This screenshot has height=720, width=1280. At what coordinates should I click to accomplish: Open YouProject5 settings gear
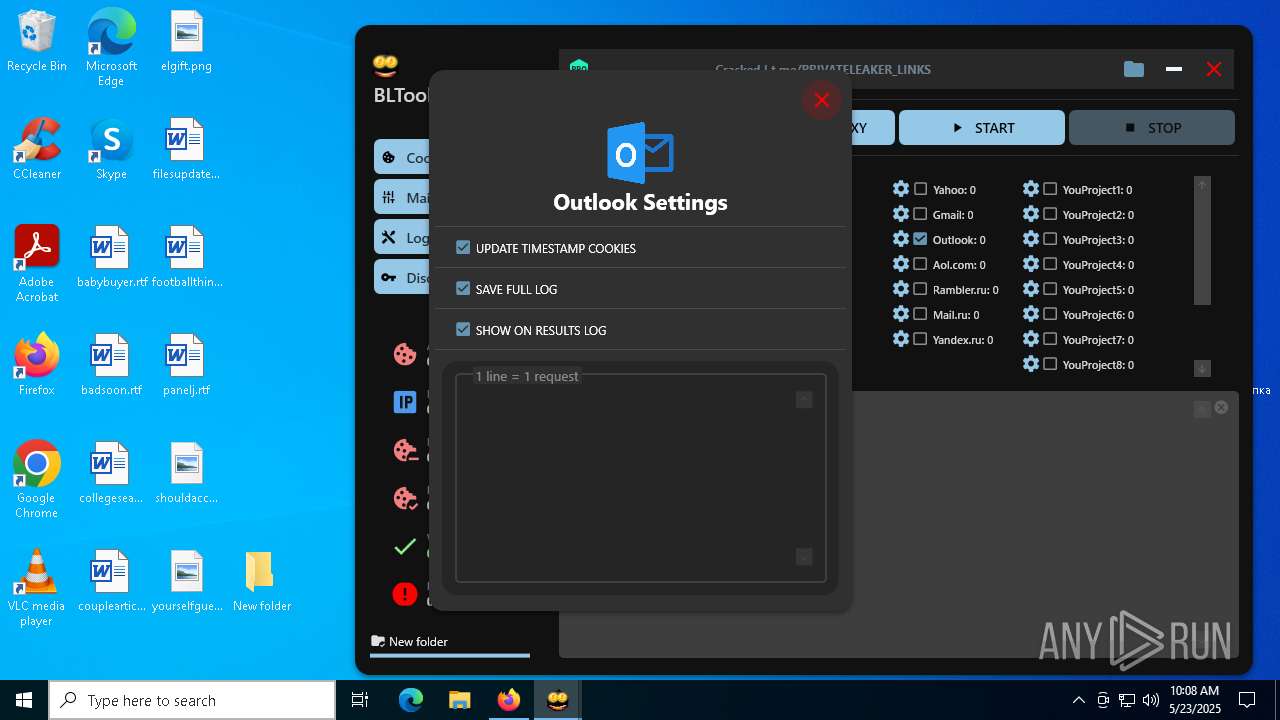[1031, 289]
